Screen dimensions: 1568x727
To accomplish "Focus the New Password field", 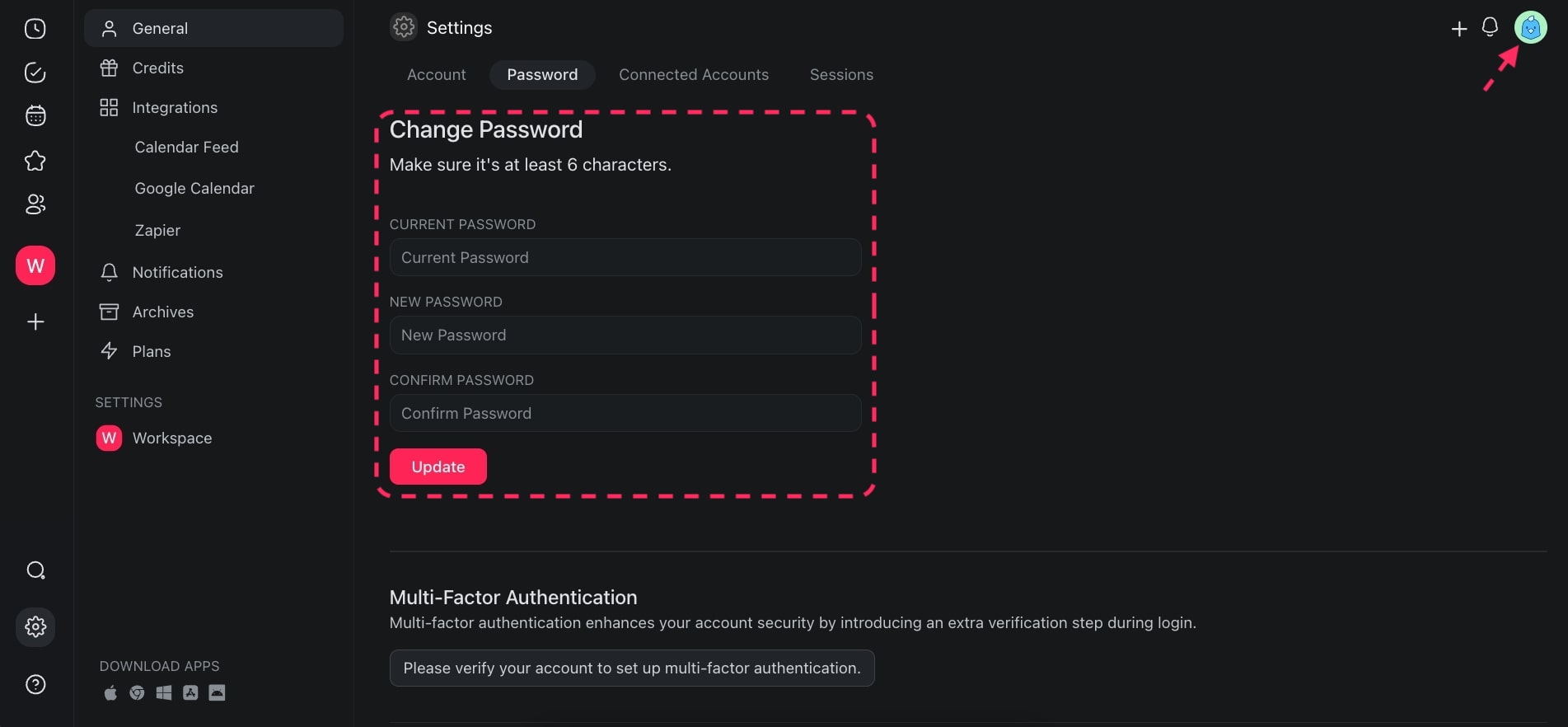I will (625, 335).
